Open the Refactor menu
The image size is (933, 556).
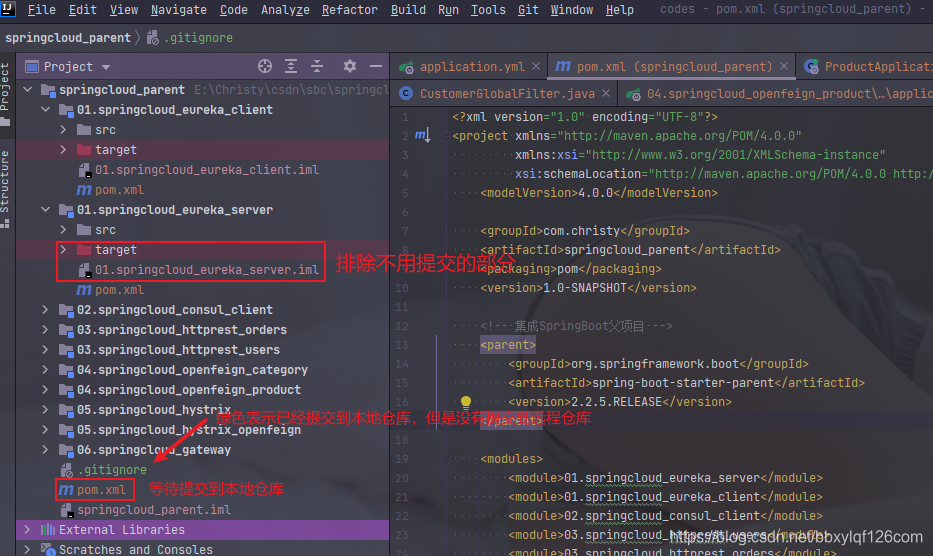350,10
